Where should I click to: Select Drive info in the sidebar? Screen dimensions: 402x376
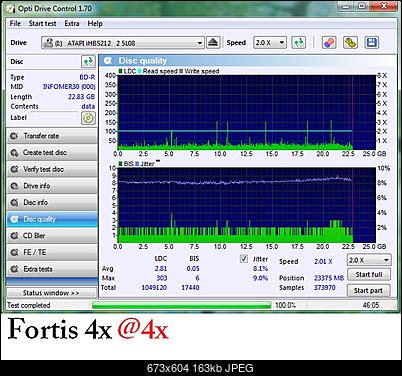(x=52, y=186)
